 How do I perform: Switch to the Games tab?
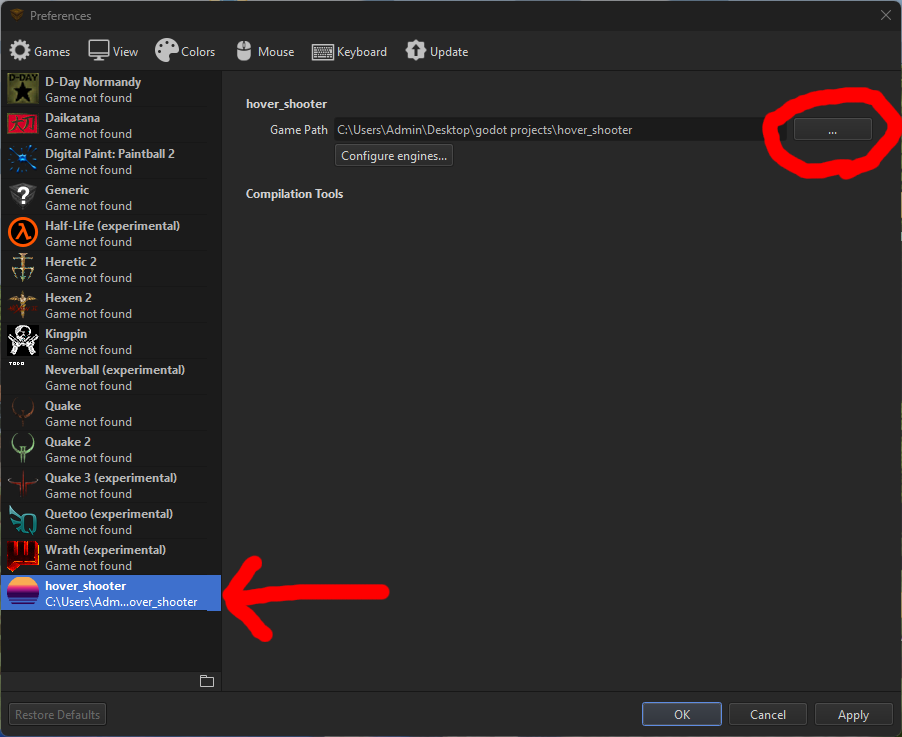pos(40,50)
